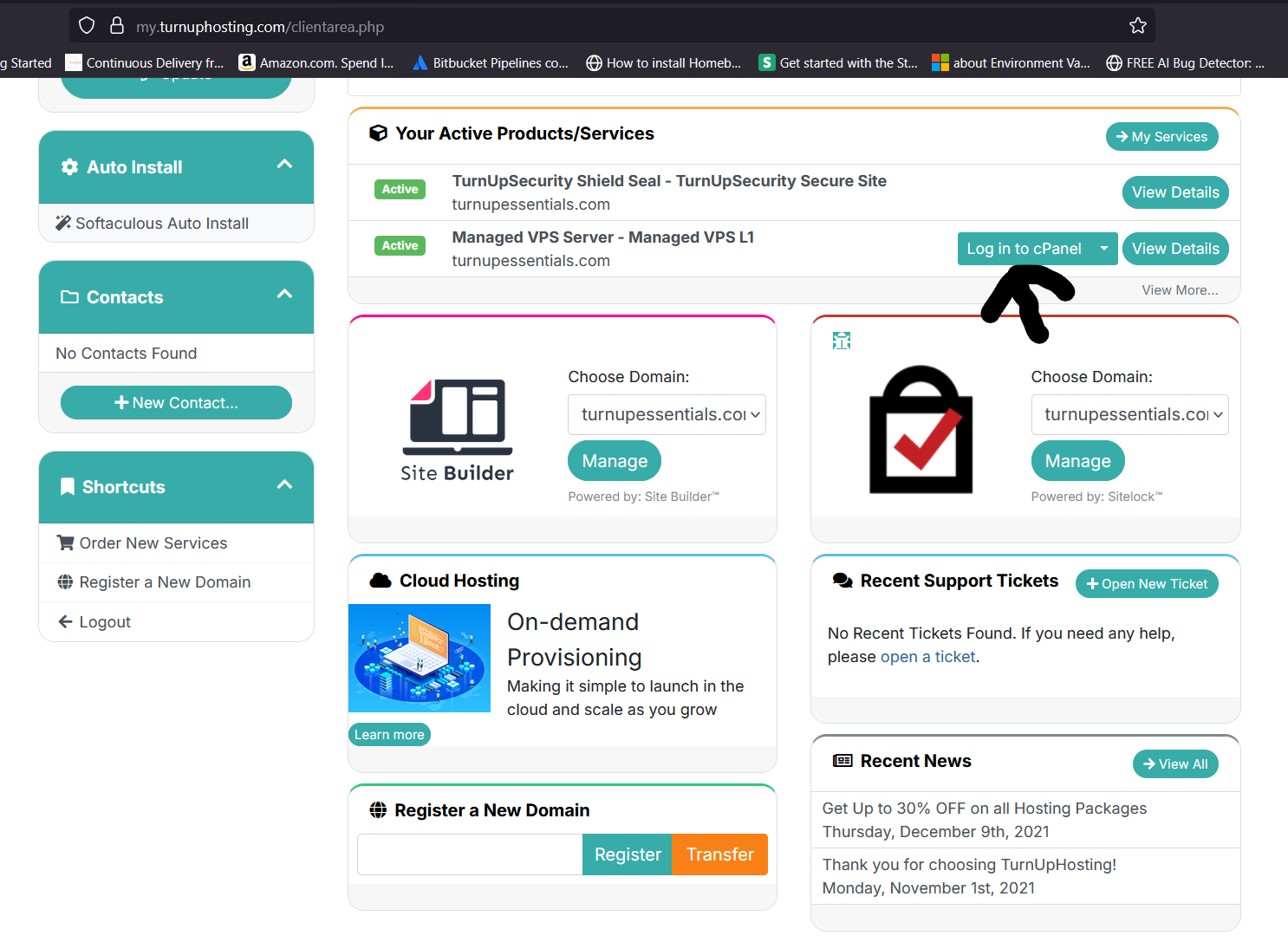Image resolution: width=1288 pixels, height=942 pixels.
Task: Open the How to install Homebrew bookmark
Action: [664, 62]
